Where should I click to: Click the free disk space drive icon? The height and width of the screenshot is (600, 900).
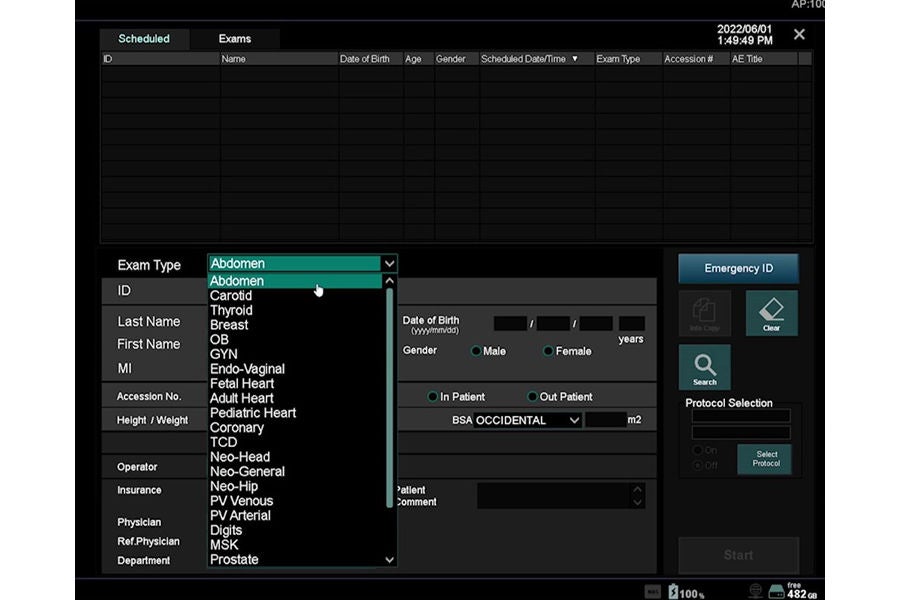coord(776,591)
